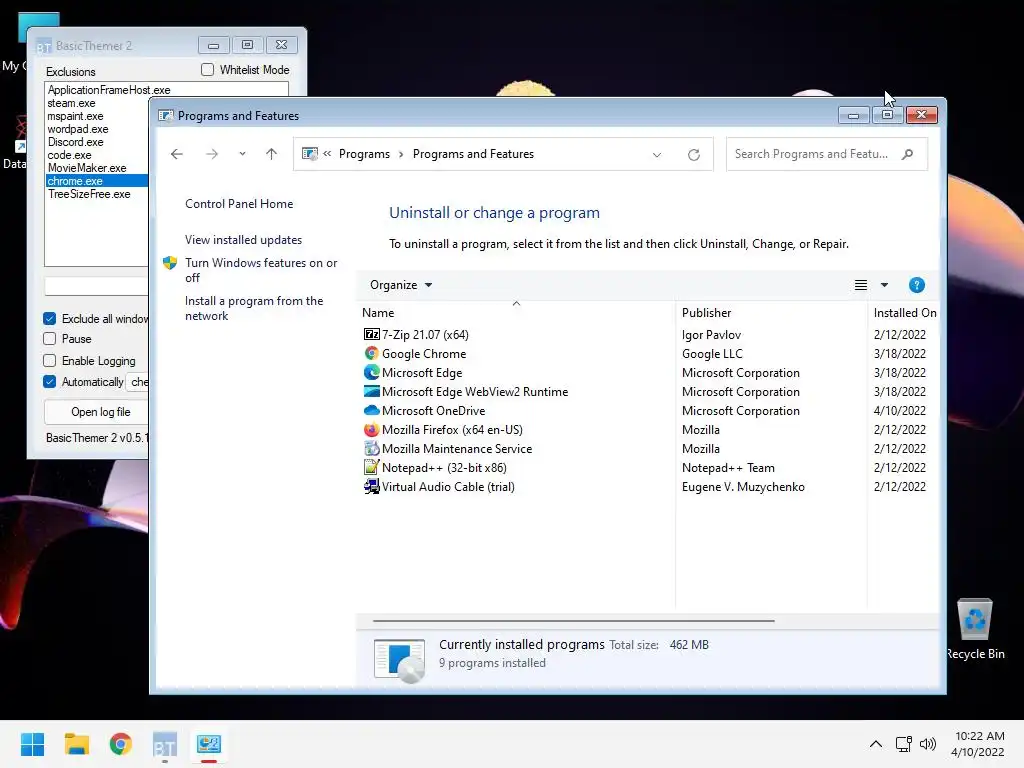
Task: Sort by the Installed On column header
Action: point(904,313)
